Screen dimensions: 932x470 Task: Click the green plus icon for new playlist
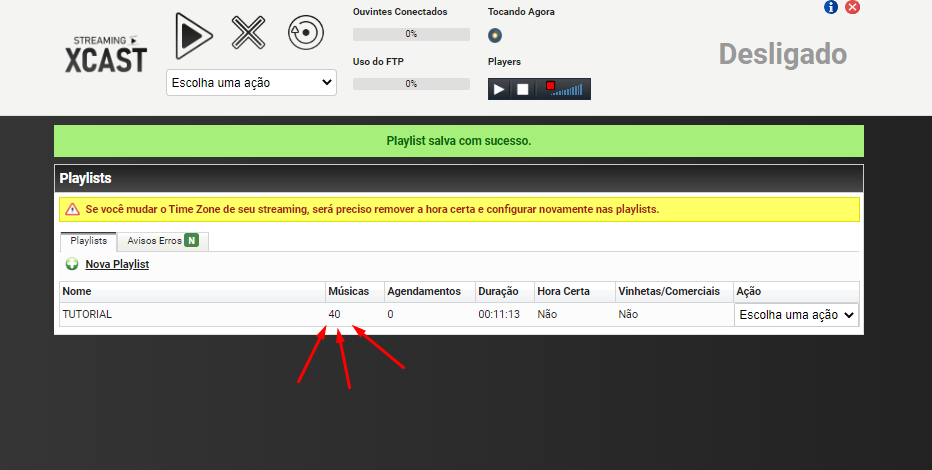72,264
